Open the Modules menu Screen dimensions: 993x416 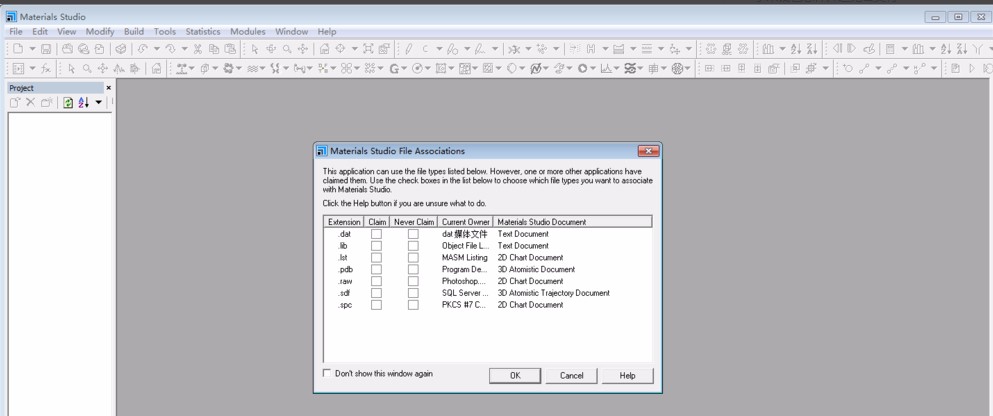[248, 32]
